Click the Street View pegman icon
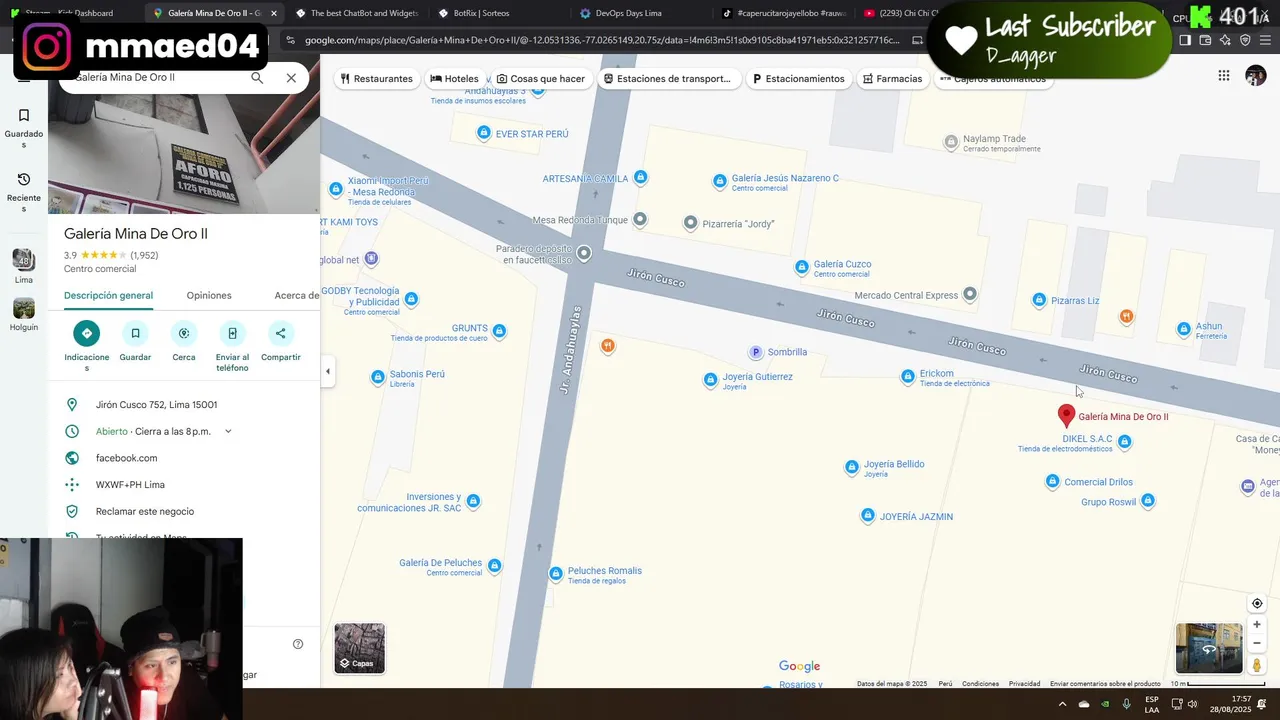This screenshot has height=720, width=1280. pos(1257,665)
